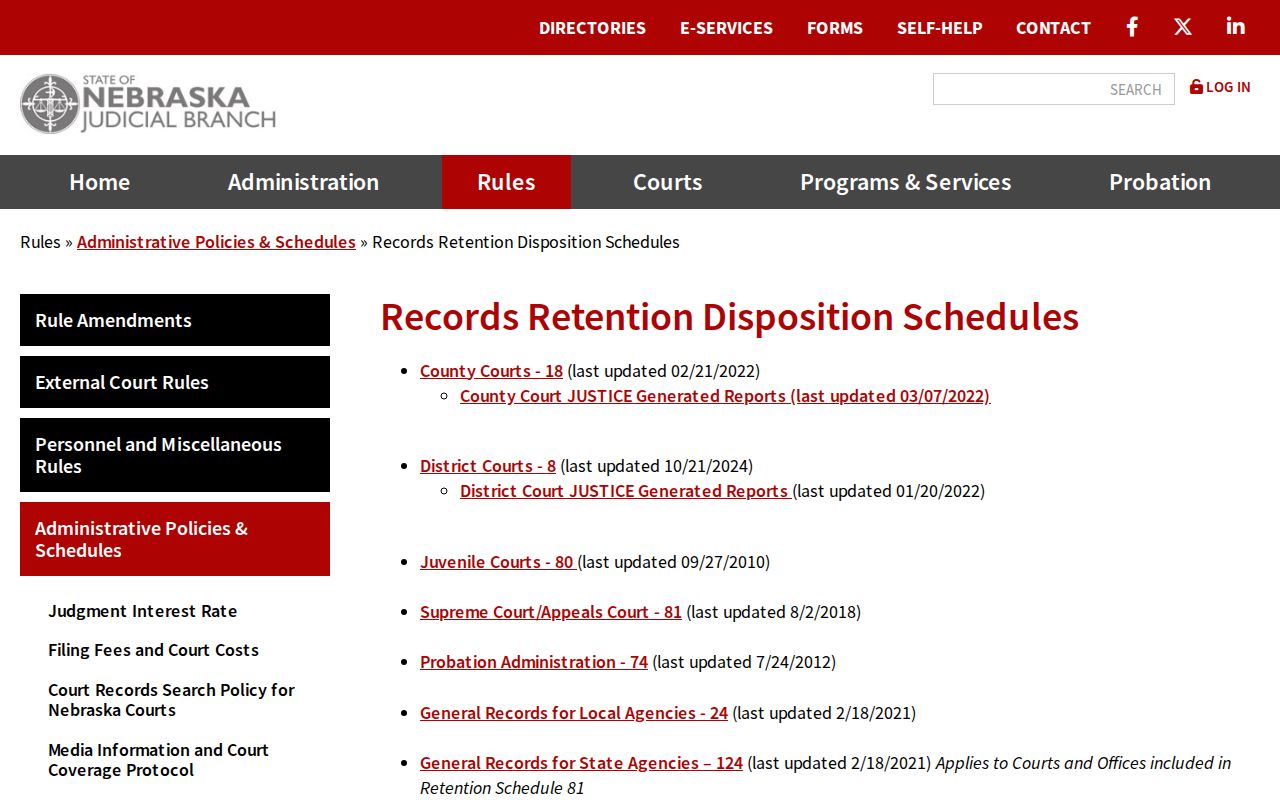Image resolution: width=1280 pixels, height=800 pixels.
Task: Open Filing Fees and Court Costs link
Action: pyautogui.click(x=153, y=650)
